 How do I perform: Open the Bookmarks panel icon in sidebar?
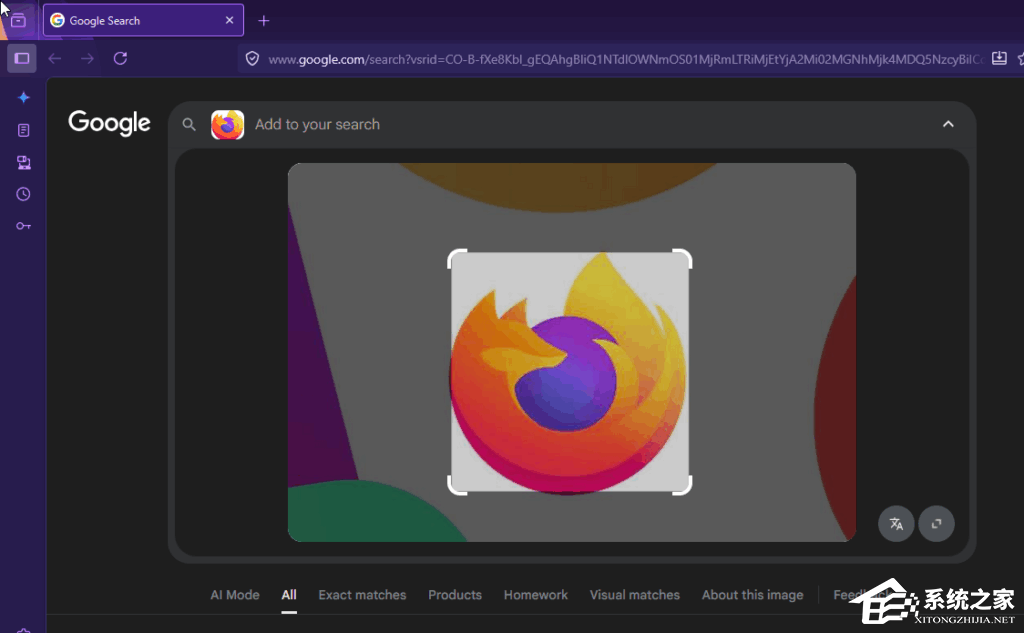click(x=22, y=129)
